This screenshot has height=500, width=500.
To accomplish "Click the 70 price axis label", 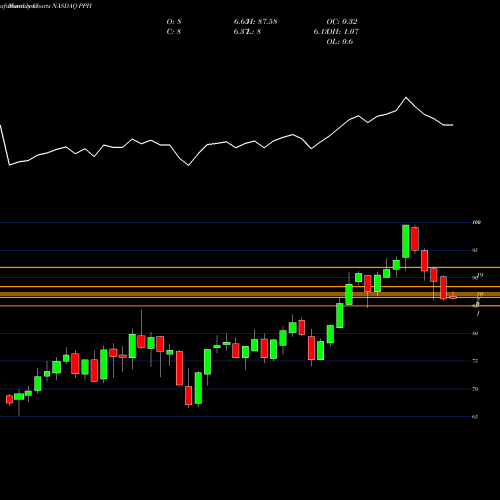I will 475,389.
